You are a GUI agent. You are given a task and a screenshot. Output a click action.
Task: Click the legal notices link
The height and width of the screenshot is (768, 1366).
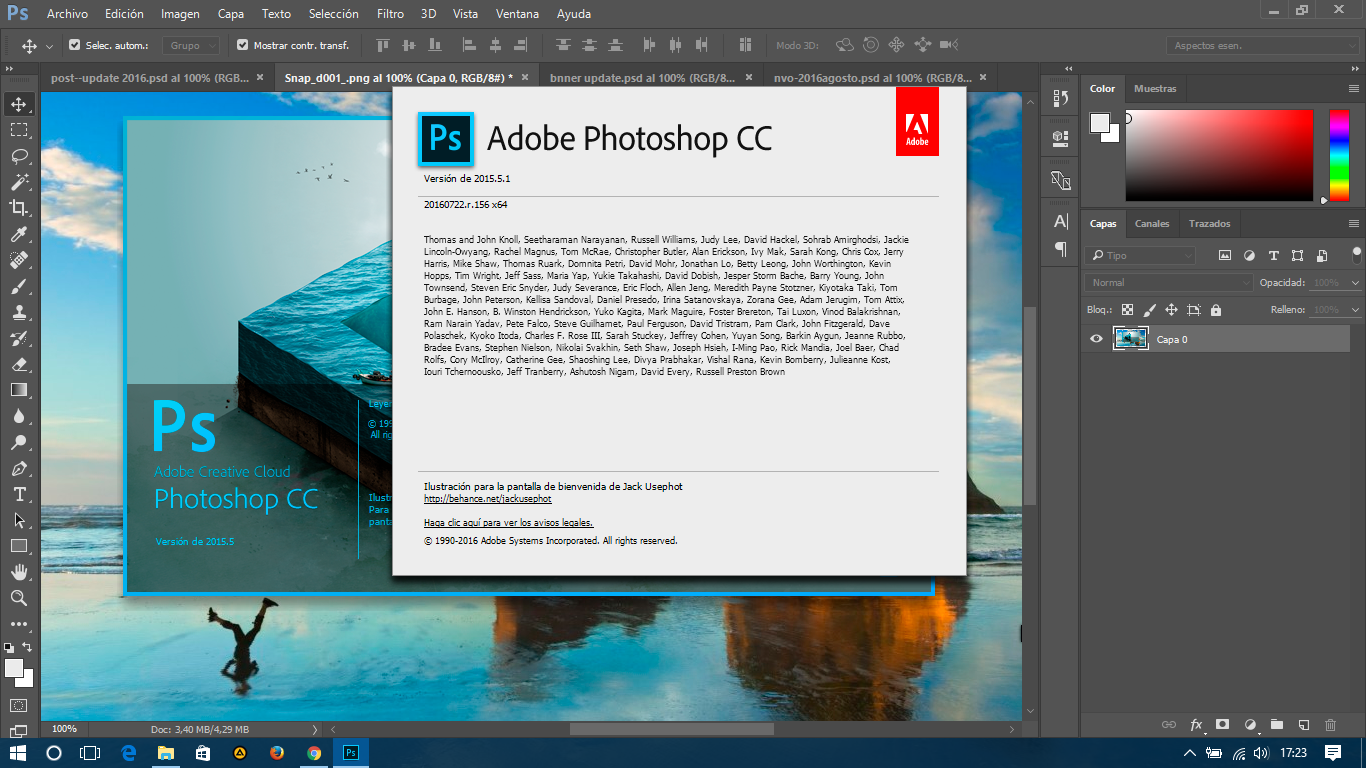click(509, 522)
